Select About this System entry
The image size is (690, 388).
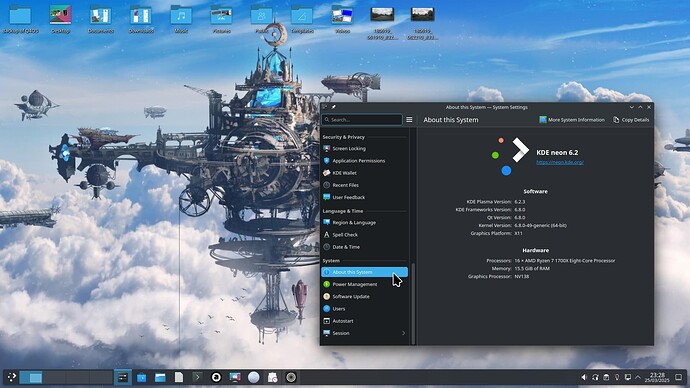(x=364, y=272)
